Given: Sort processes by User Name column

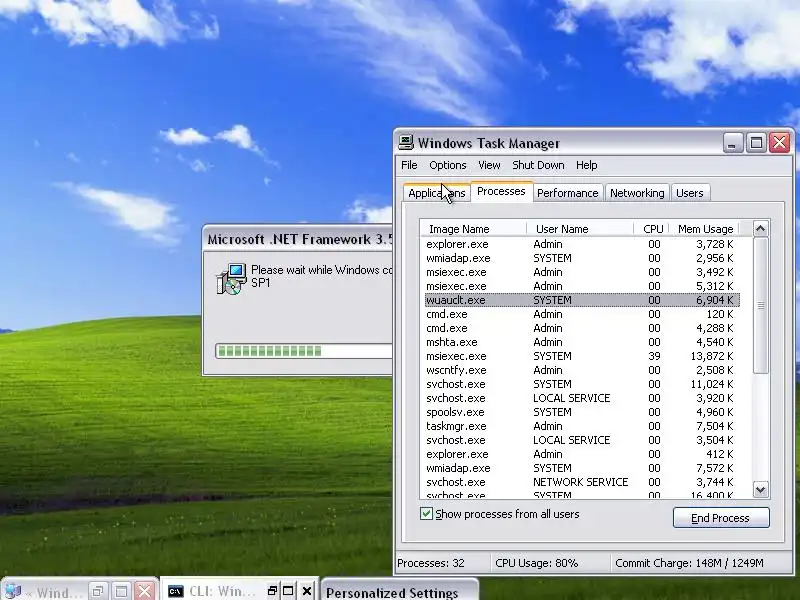Looking at the screenshot, I should click(x=580, y=229).
